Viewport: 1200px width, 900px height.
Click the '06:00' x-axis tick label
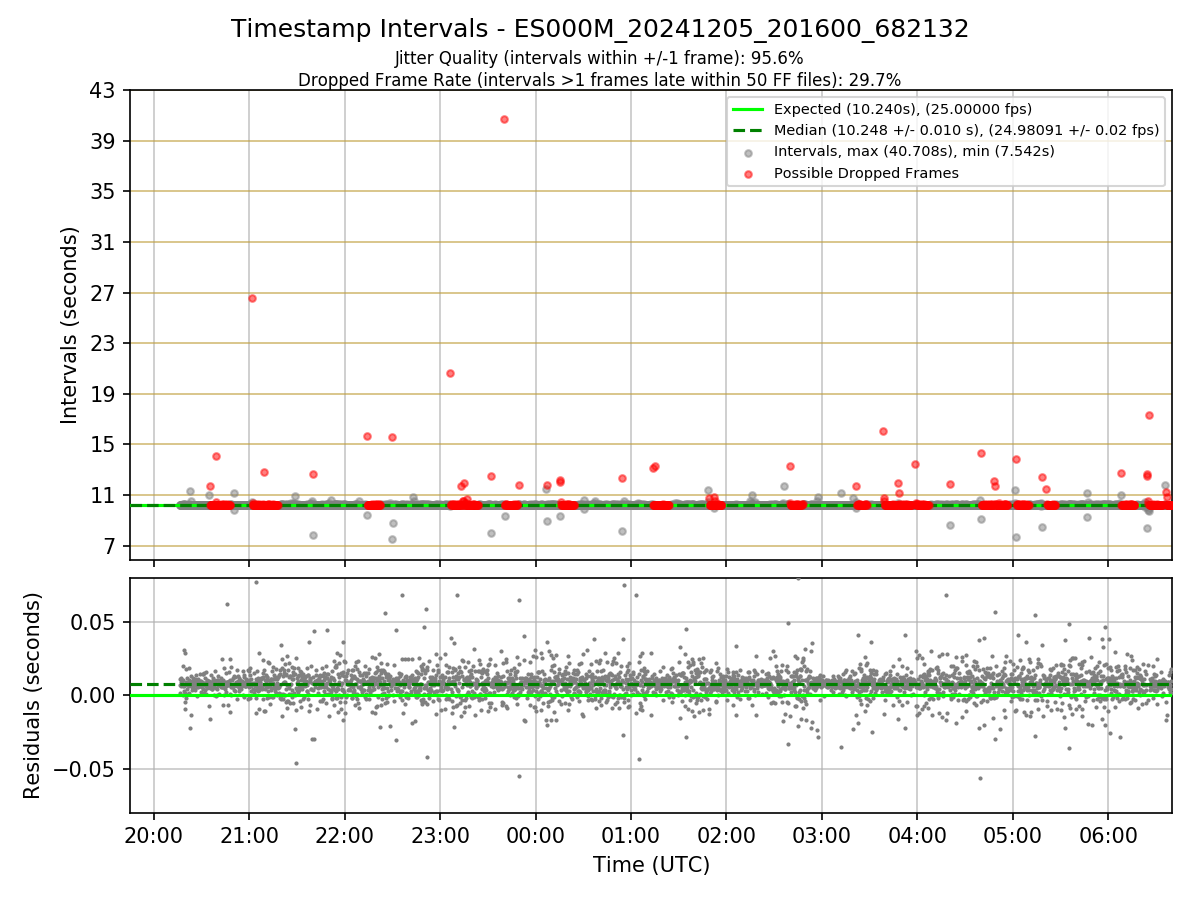click(1108, 835)
